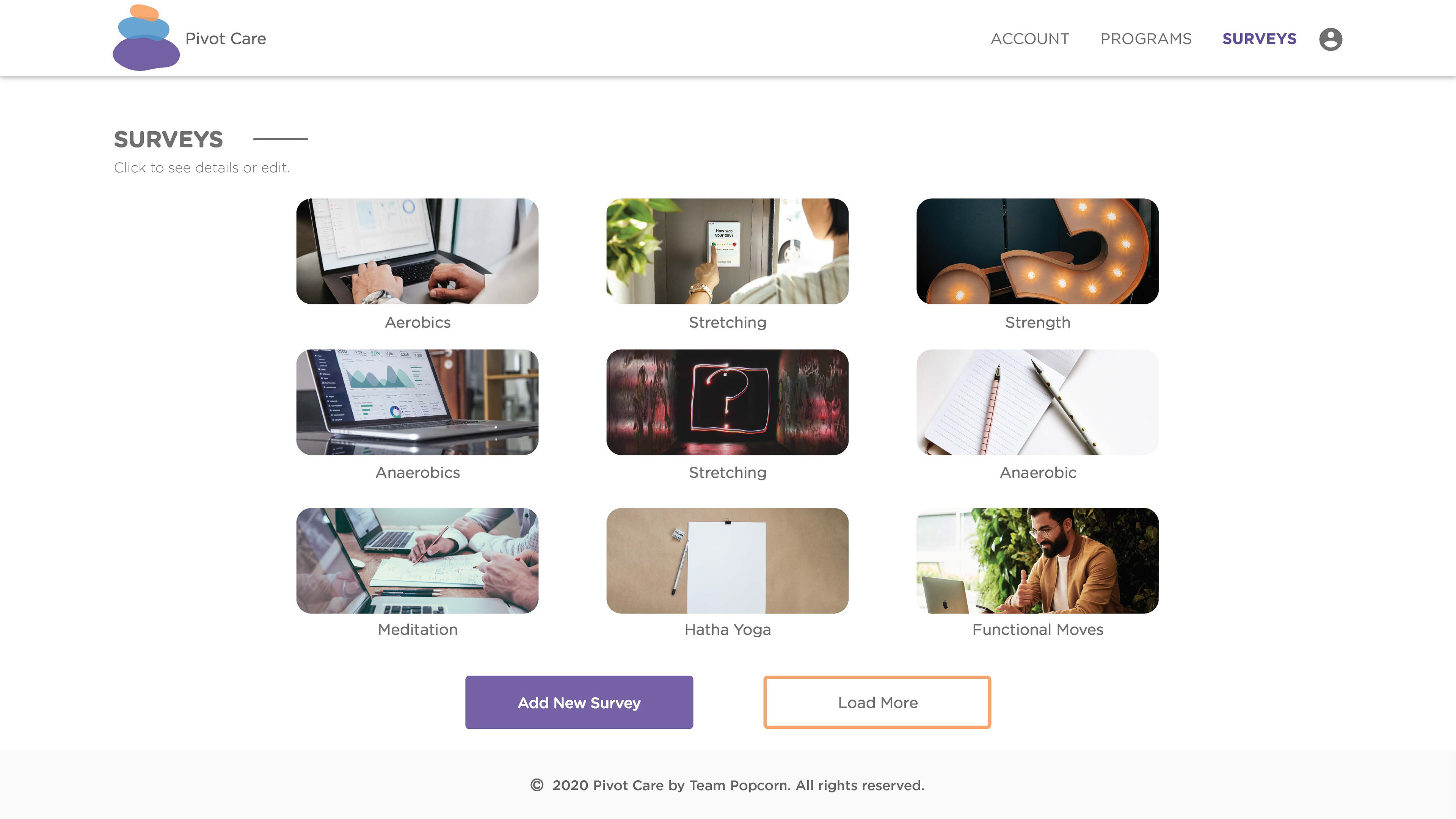Click the Functional Moves survey label
This screenshot has height=819, width=1456.
(1037, 630)
